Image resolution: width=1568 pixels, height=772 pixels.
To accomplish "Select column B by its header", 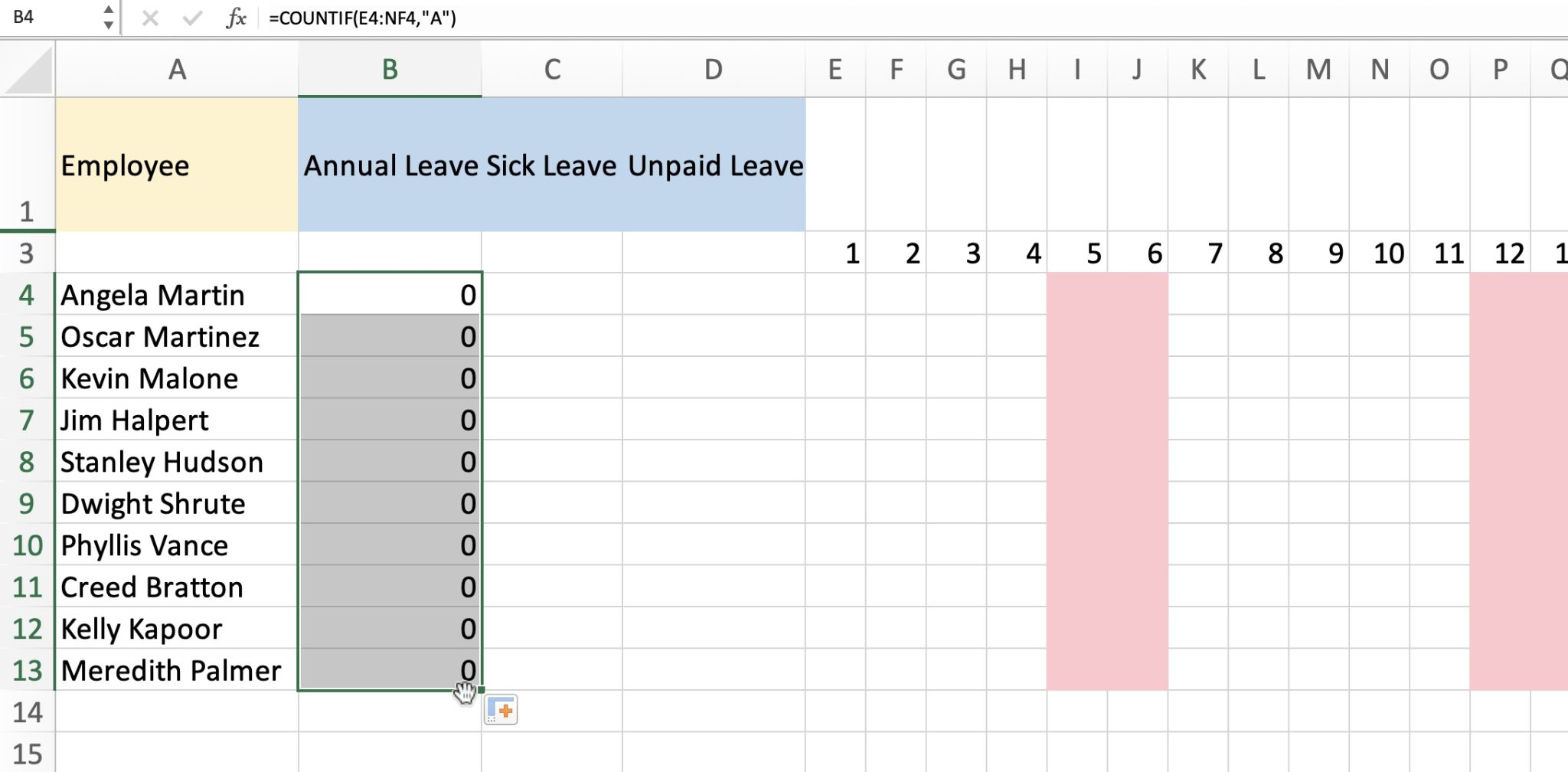I will 390,69.
